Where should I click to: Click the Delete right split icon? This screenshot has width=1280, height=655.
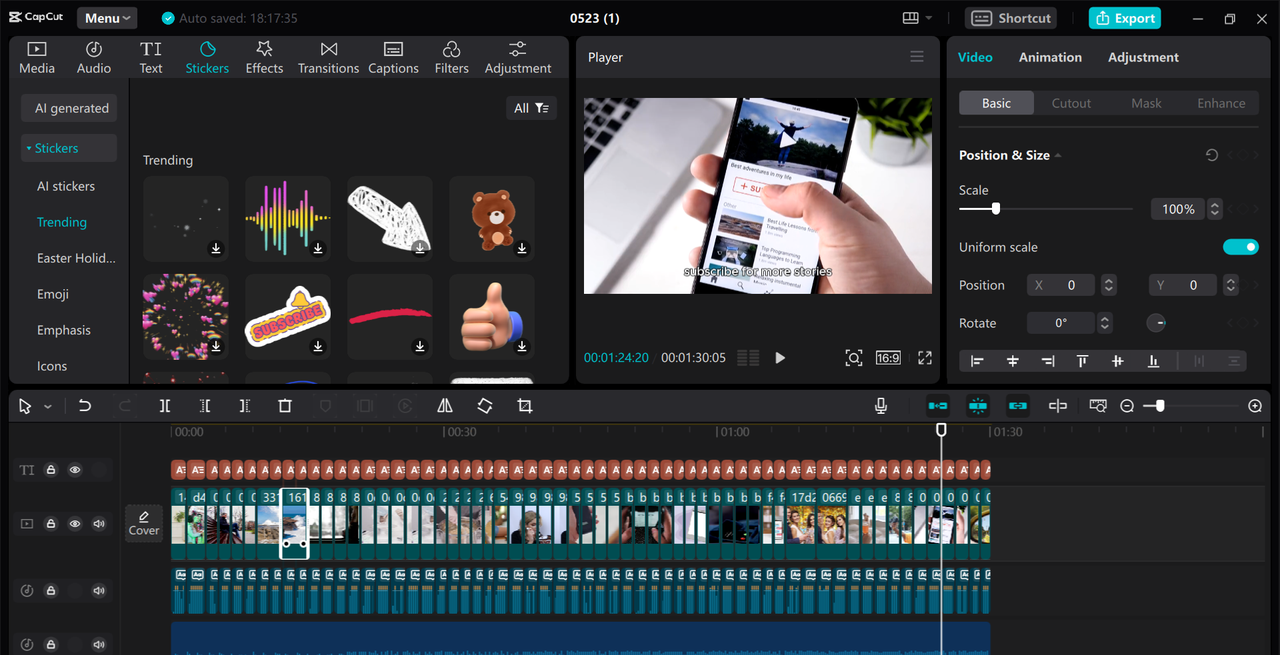coord(245,406)
